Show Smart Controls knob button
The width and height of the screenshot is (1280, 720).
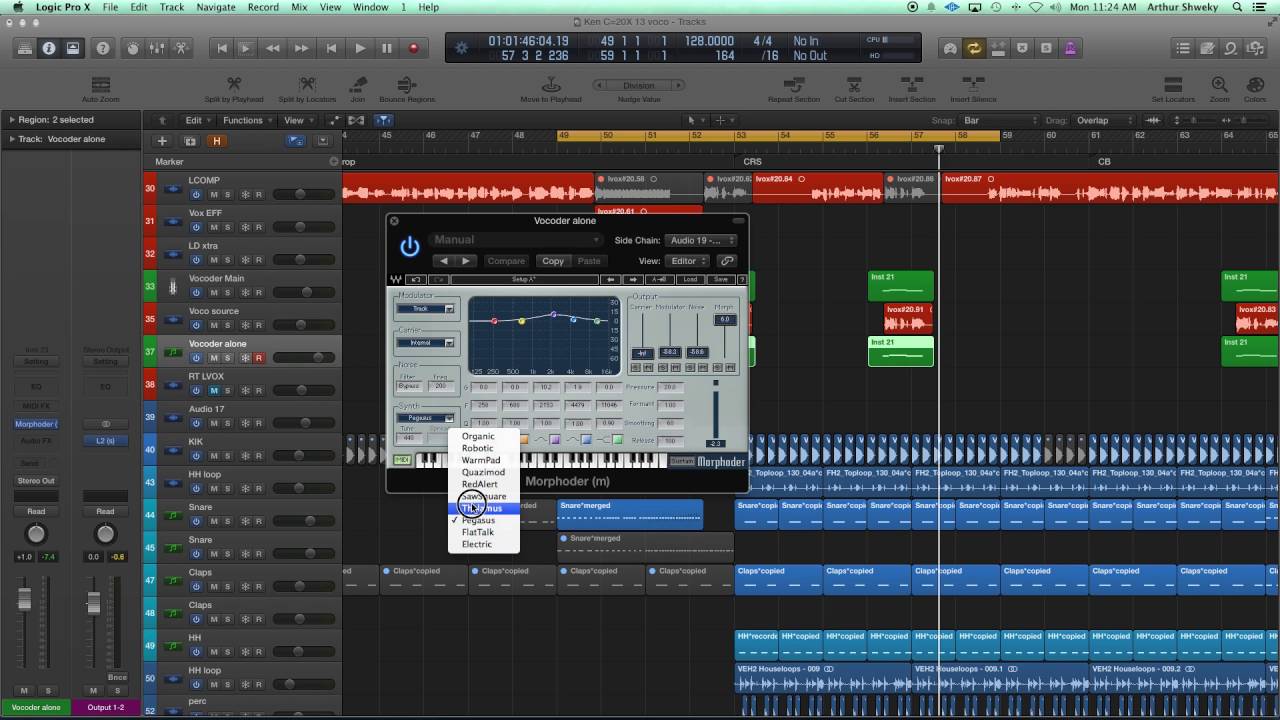click(x=133, y=48)
